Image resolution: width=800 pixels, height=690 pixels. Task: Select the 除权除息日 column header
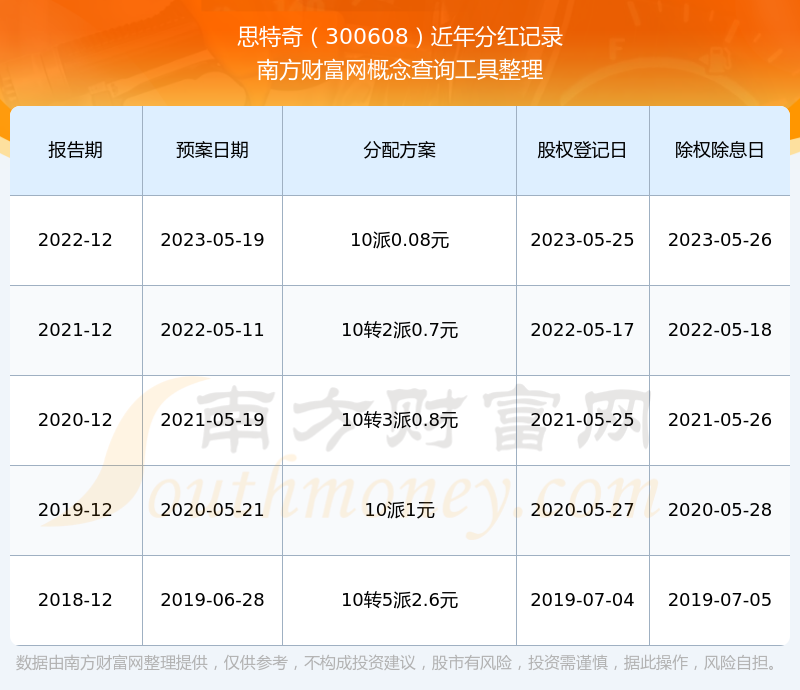[x=719, y=150]
